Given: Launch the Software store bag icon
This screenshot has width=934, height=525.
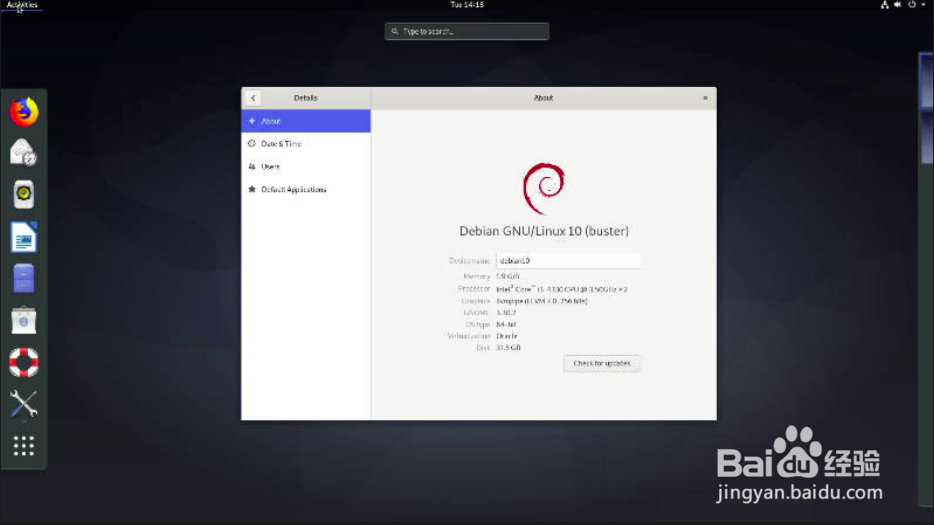Looking at the screenshot, I should 24,321.
